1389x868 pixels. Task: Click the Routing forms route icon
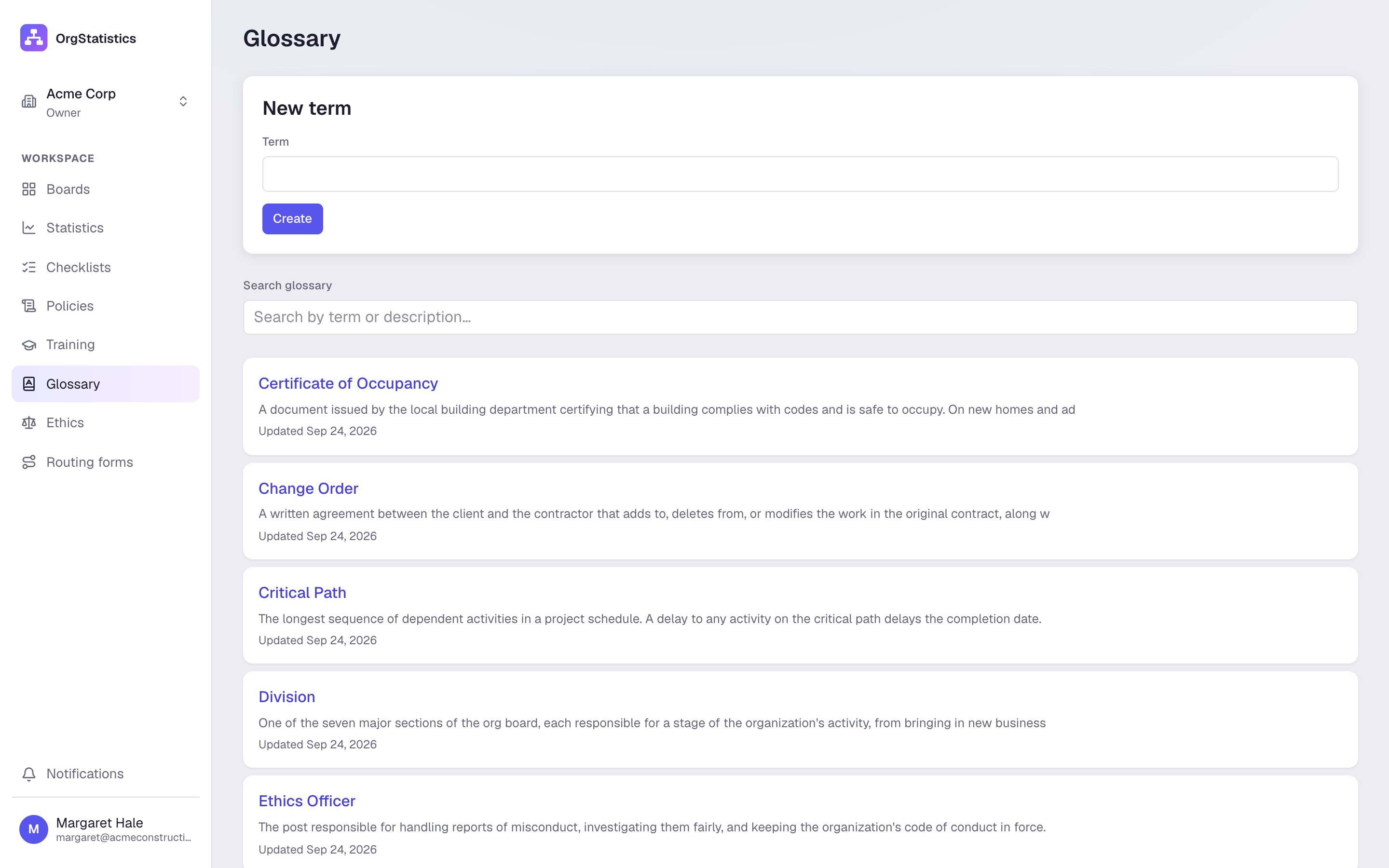click(29, 462)
